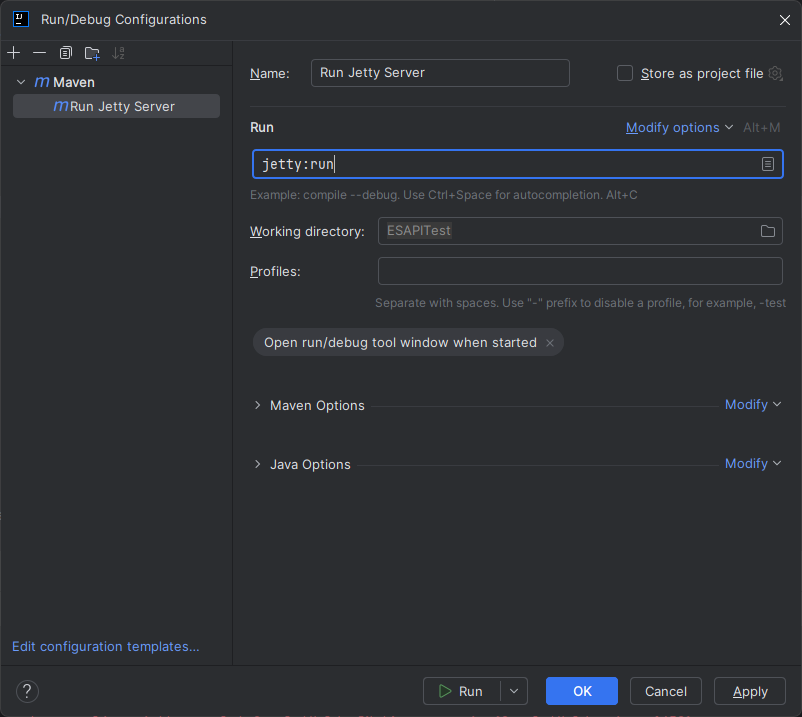Open the Help question mark button
802x717 pixels.
(x=27, y=691)
